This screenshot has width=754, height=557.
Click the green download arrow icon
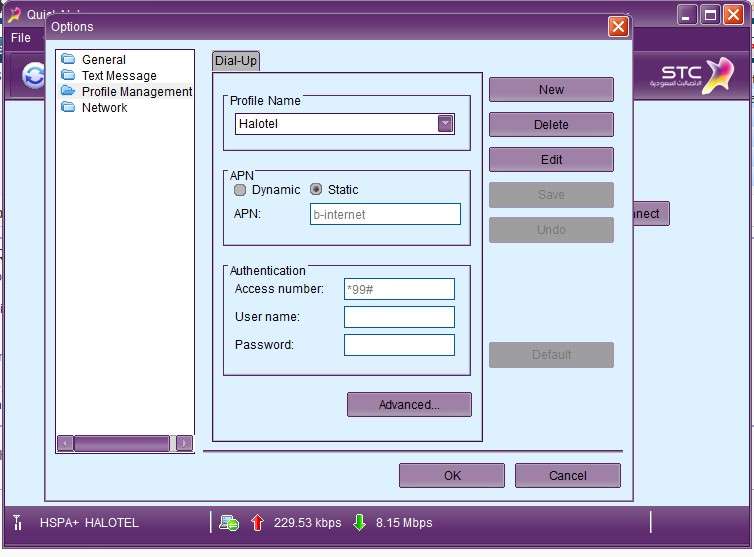click(360, 522)
